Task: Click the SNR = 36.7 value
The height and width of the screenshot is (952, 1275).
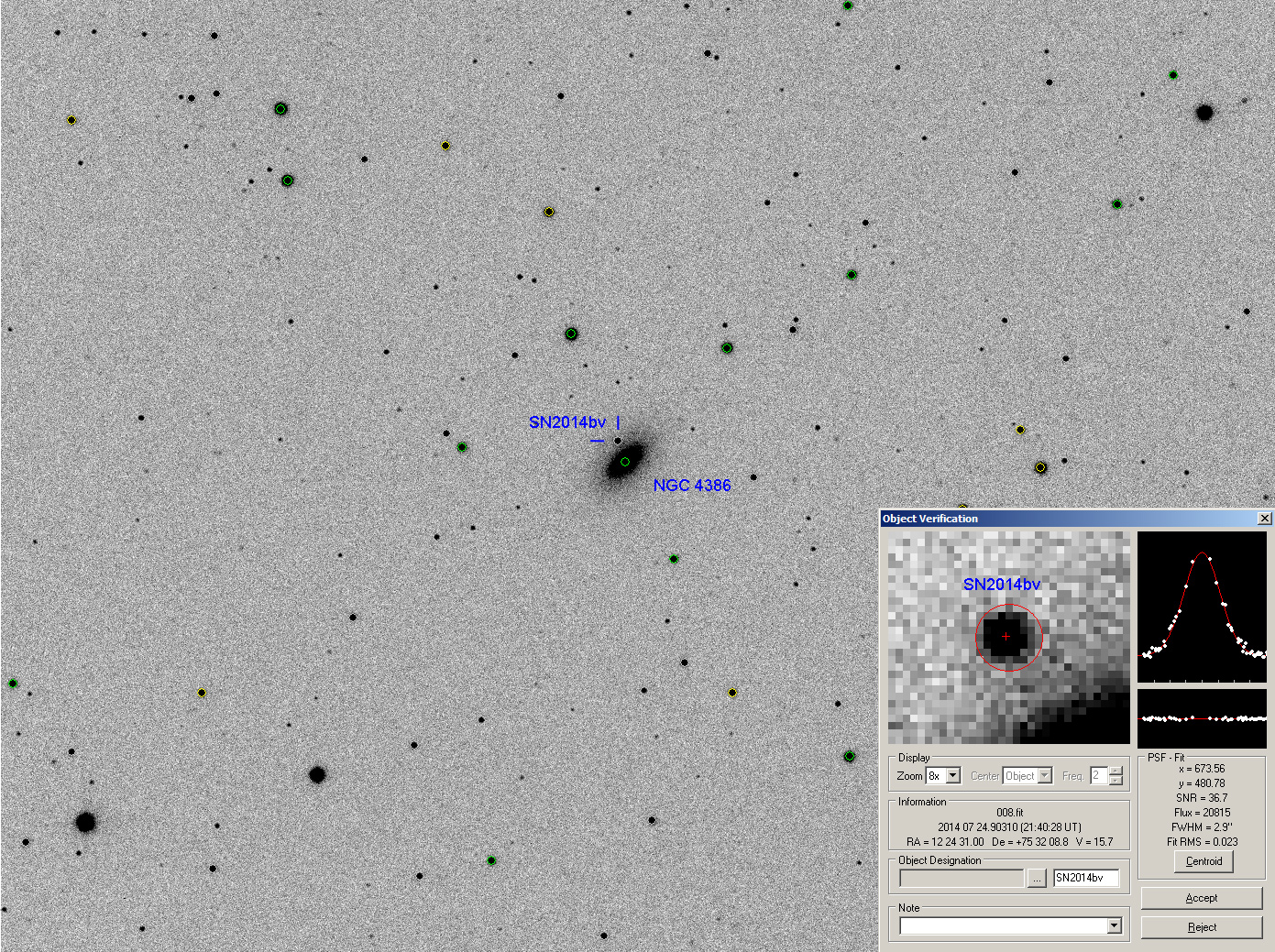Action: pos(1202,798)
